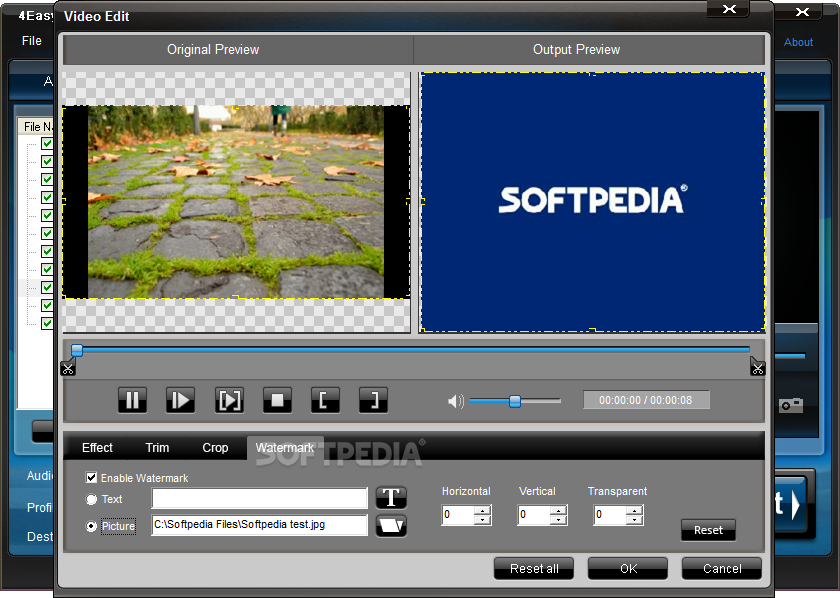Toggle the second file checkbox in file list
The height and width of the screenshot is (598, 840).
pos(47,161)
